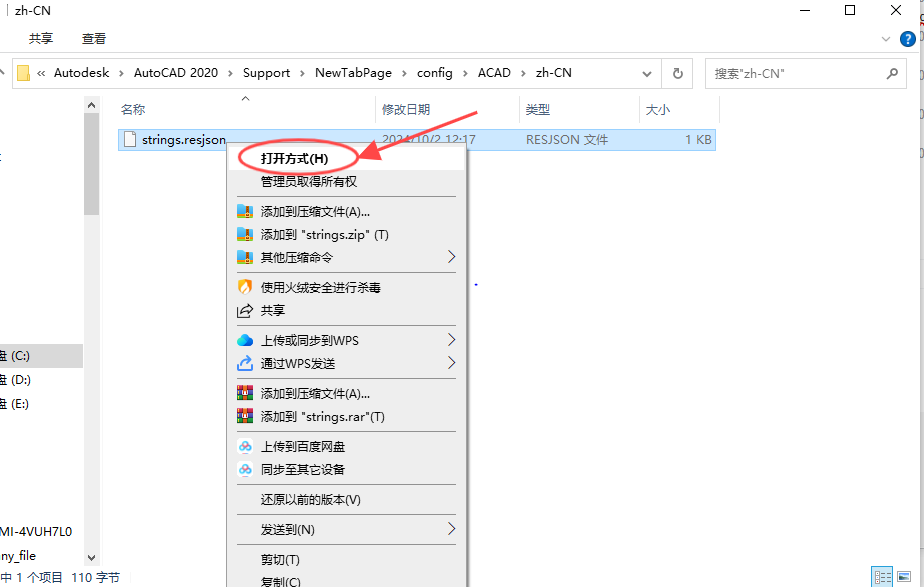Select 管理员取得所有权 menu entry
The width and height of the screenshot is (924, 587).
pos(309,181)
